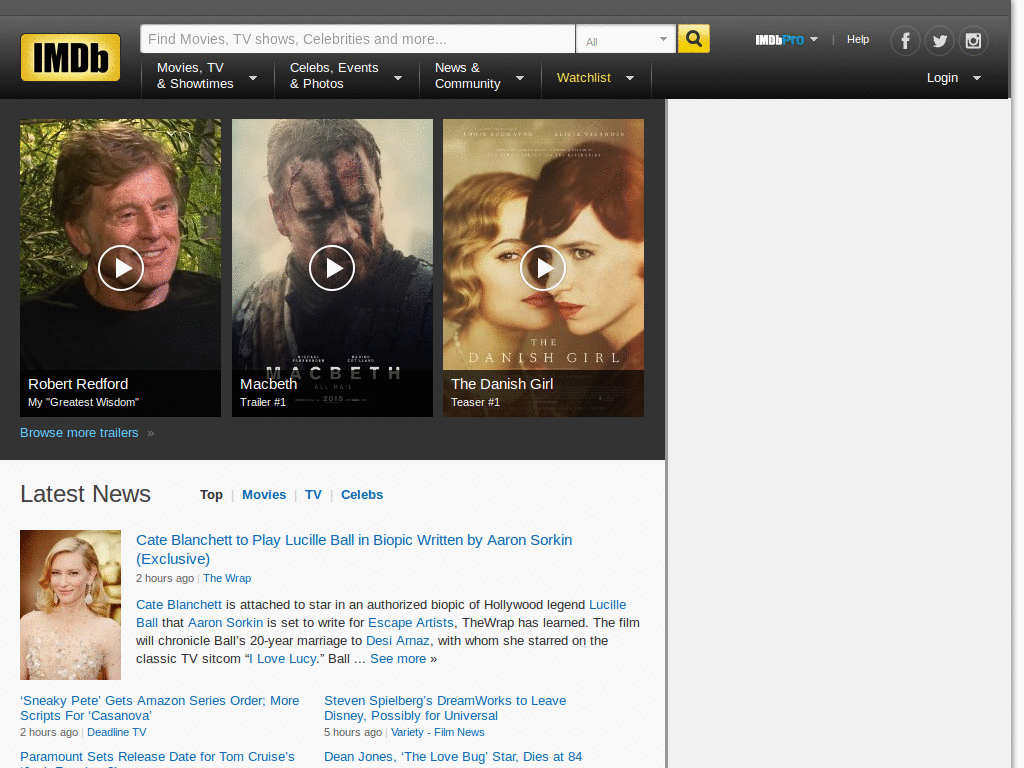Play The Danish Girl teaser
The width and height of the screenshot is (1024, 768).
point(543,268)
